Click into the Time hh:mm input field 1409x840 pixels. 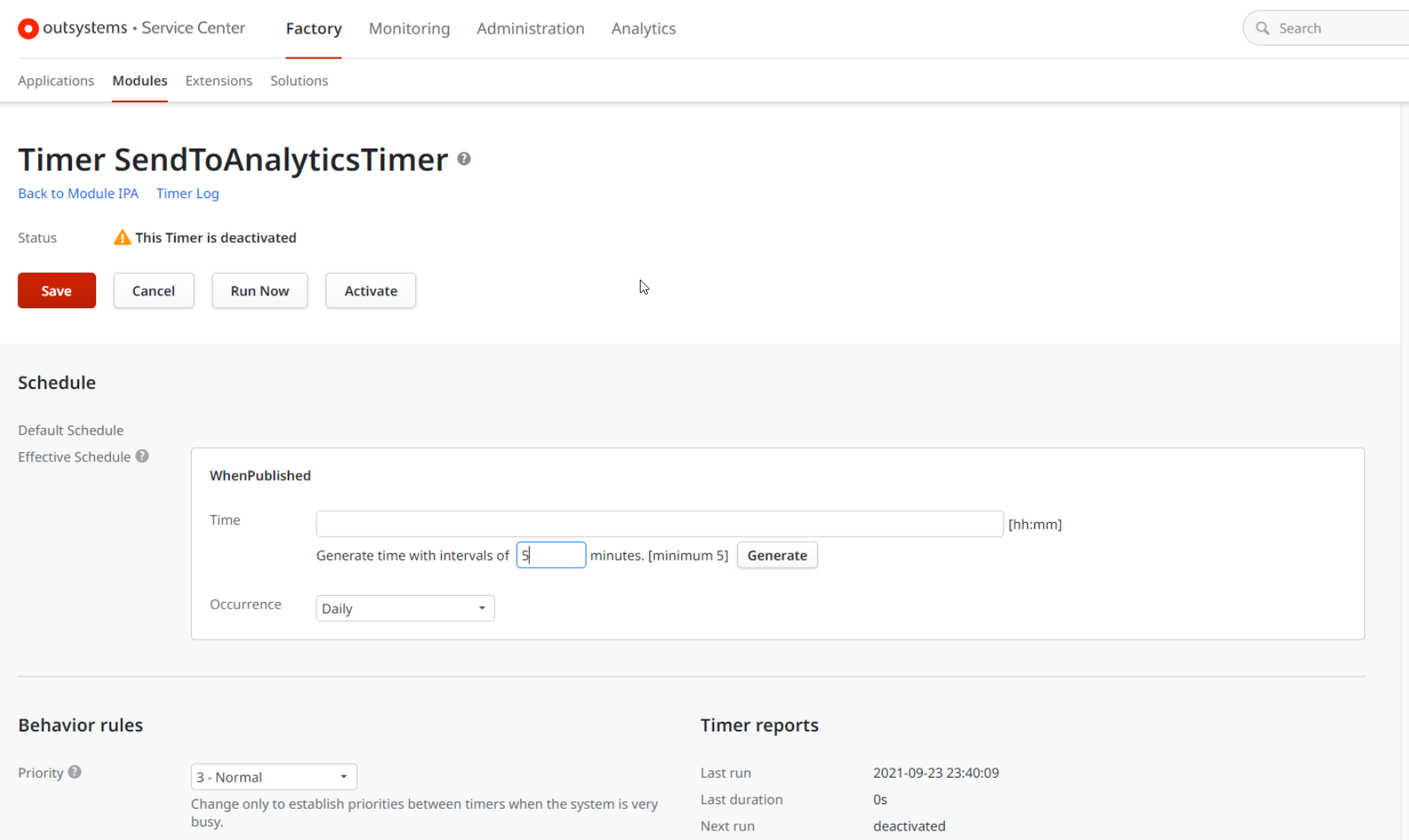(x=660, y=524)
